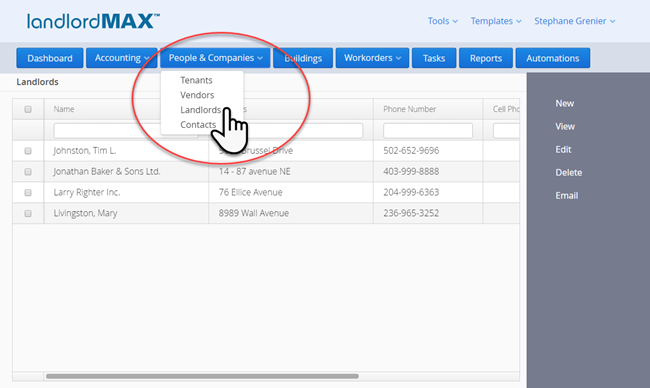
Task: Choose Contacts from the dropdown
Action: pos(198,125)
